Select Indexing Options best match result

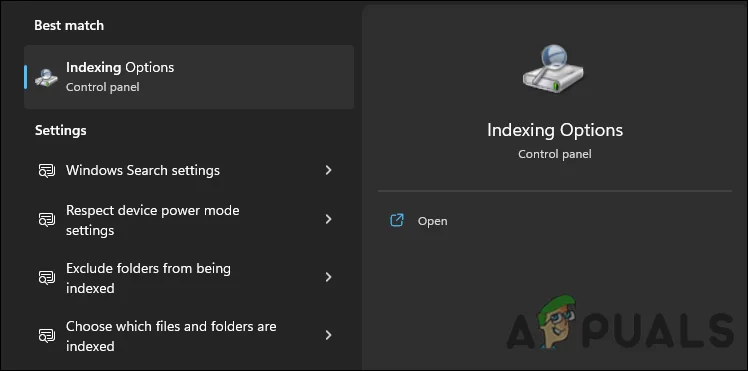189,77
